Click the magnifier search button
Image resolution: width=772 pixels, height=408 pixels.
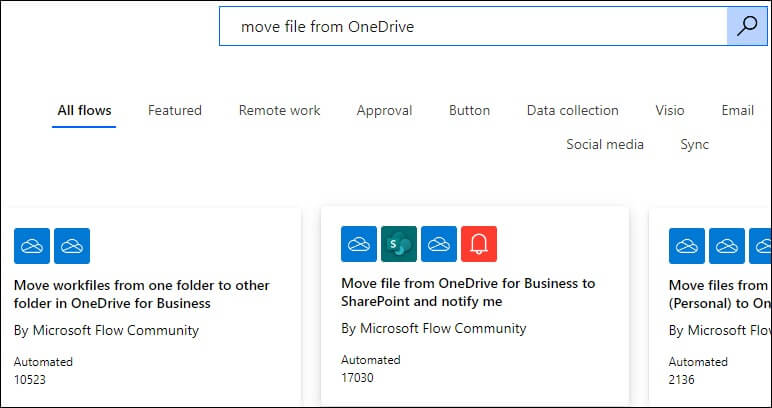[x=747, y=26]
